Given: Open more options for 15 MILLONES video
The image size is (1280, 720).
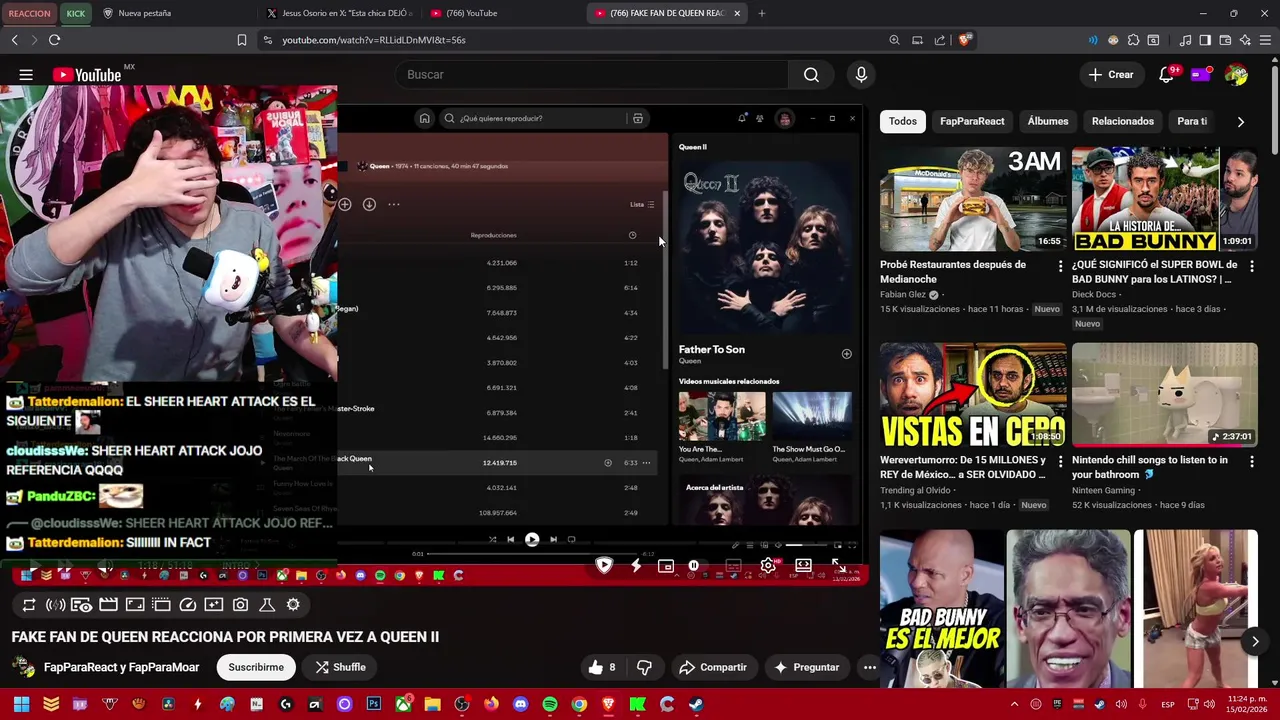Looking at the screenshot, I should (x=1060, y=461).
